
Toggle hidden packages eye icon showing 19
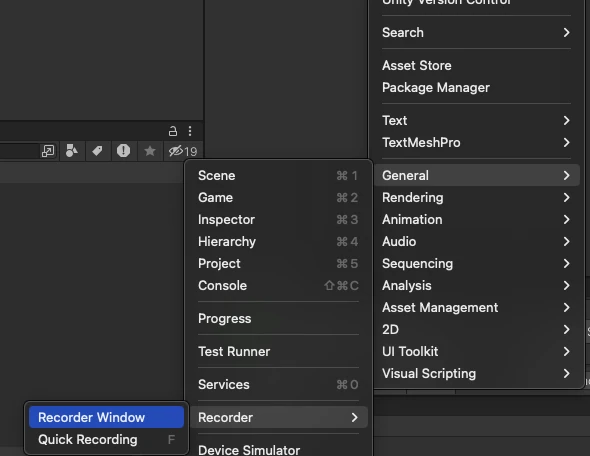coord(183,151)
